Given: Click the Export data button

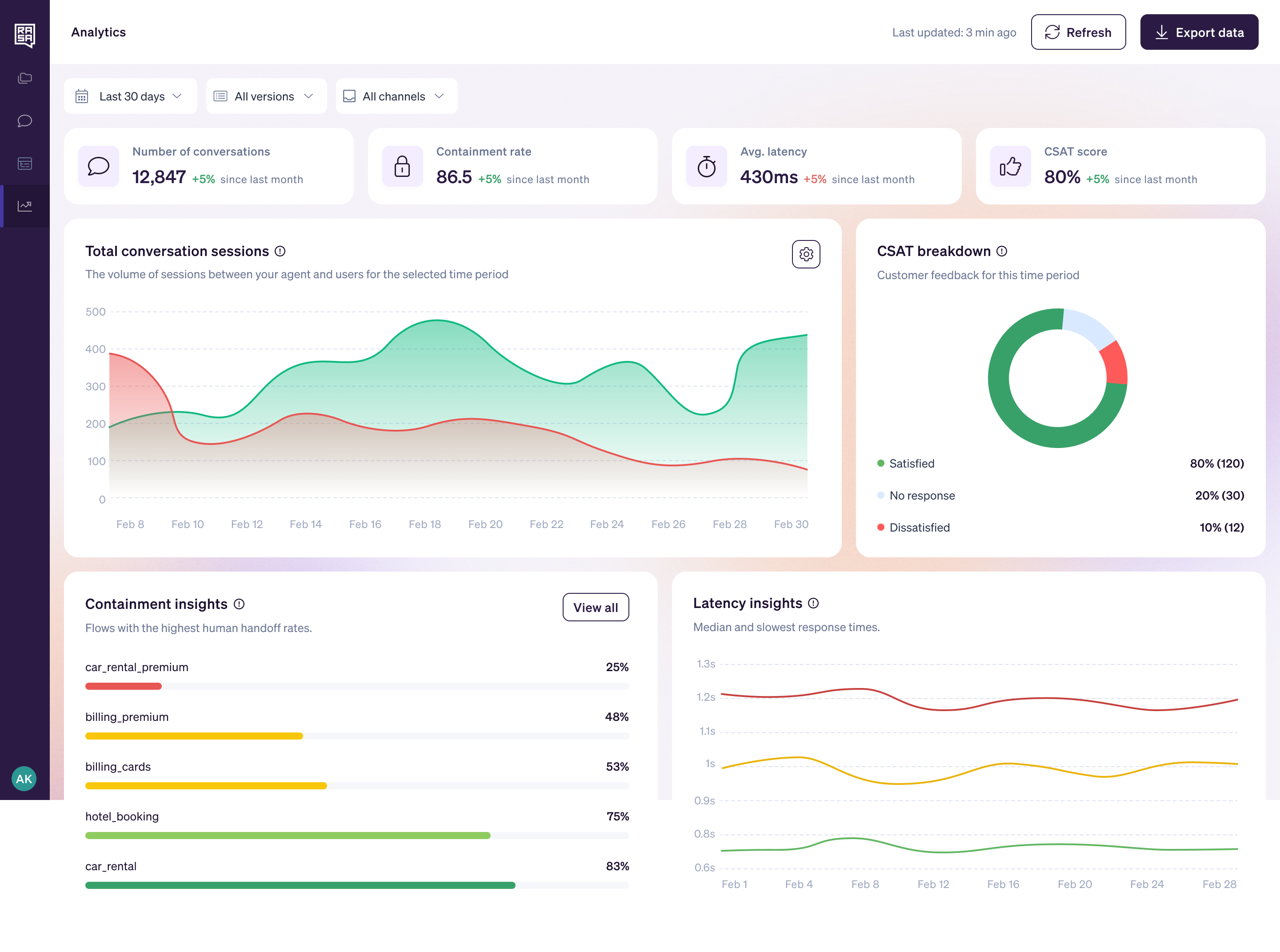Looking at the screenshot, I should (x=1199, y=32).
